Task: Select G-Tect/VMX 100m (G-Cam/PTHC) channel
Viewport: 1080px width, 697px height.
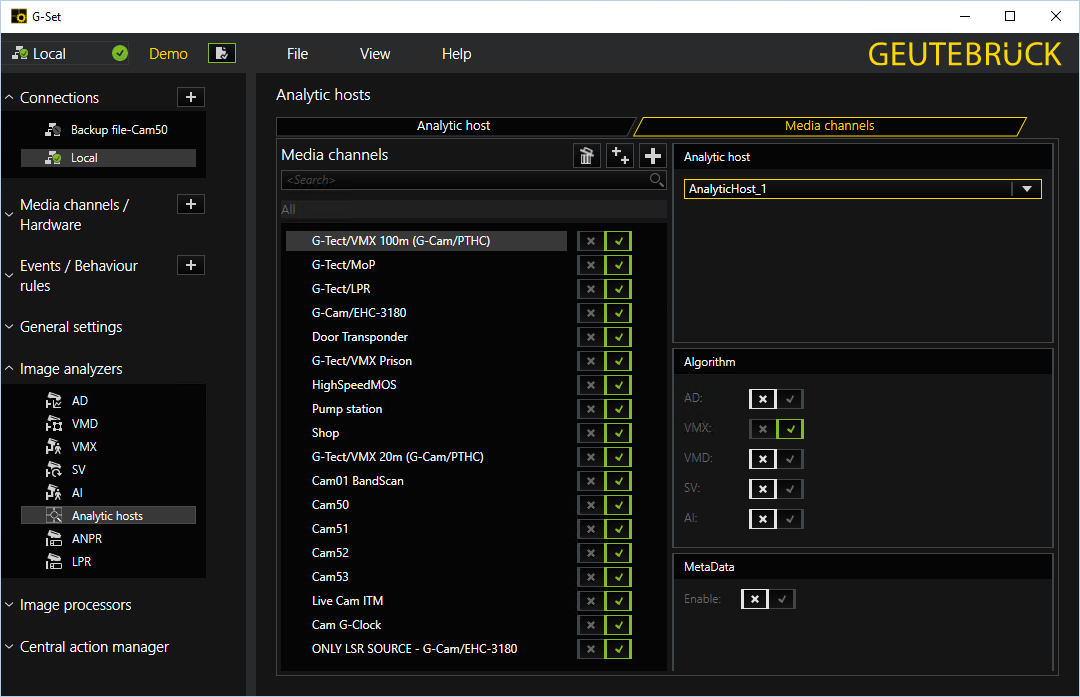Action: (x=426, y=241)
